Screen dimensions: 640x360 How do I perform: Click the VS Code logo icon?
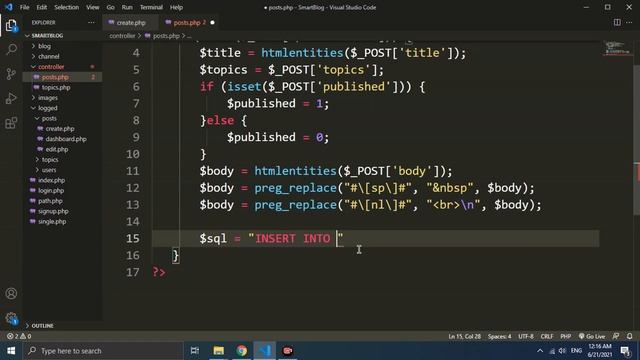tap(9, 7)
